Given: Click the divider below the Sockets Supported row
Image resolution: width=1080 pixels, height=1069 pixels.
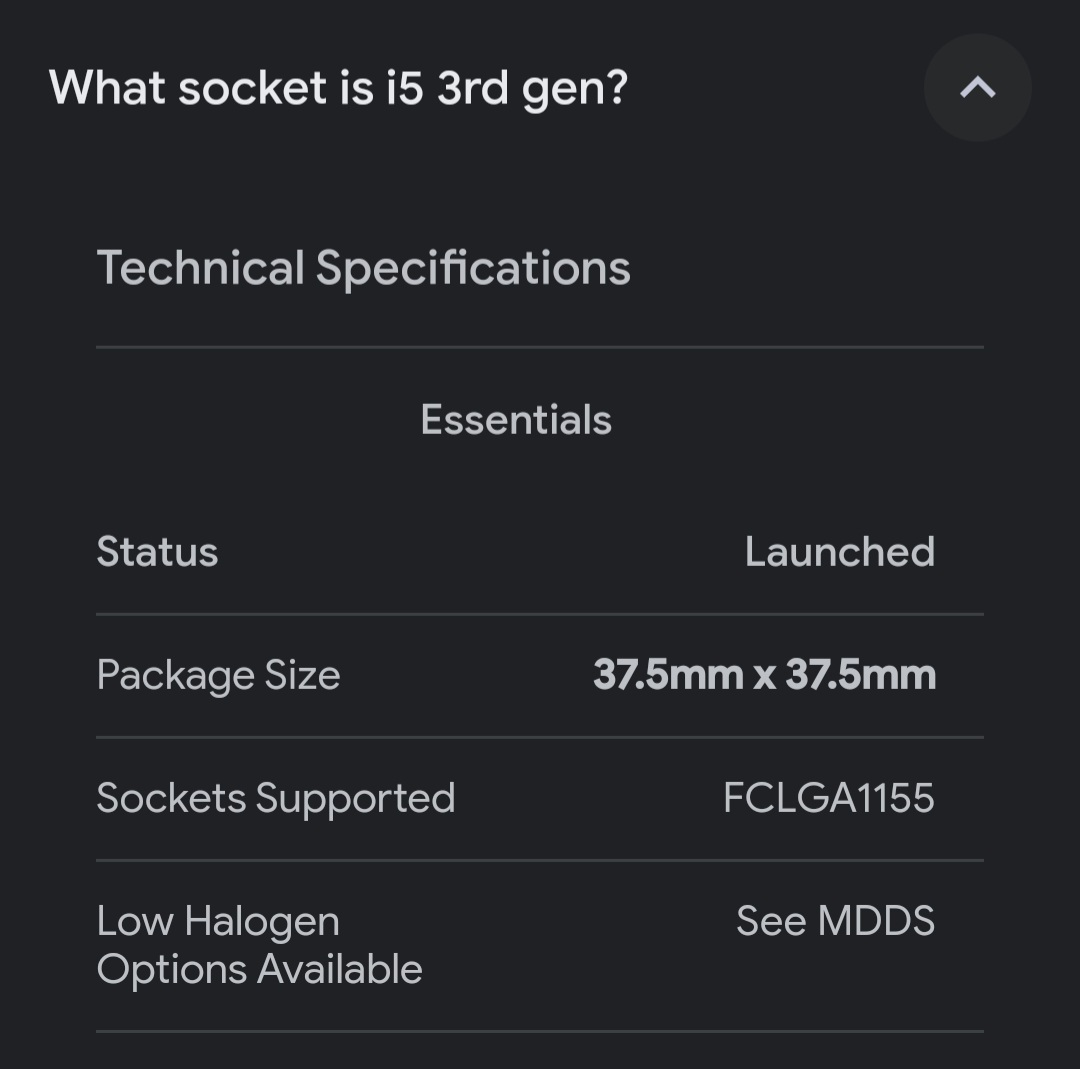Looking at the screenshot, I should tap(540, 860).
